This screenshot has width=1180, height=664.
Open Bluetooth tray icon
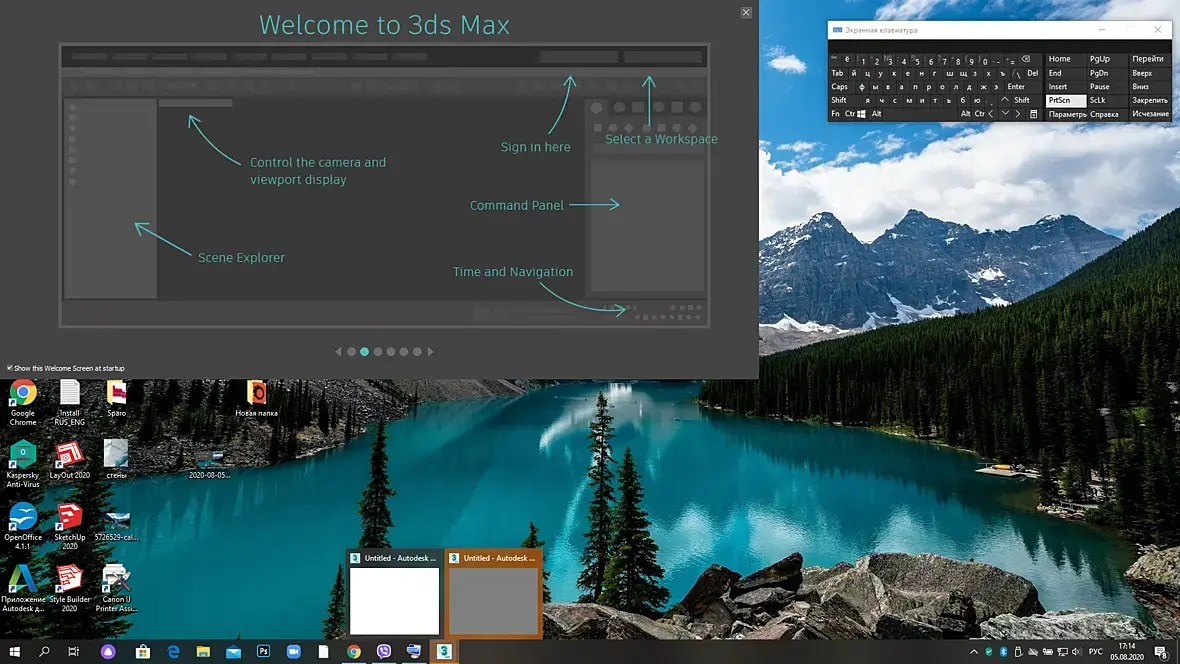pos(1003,651)
